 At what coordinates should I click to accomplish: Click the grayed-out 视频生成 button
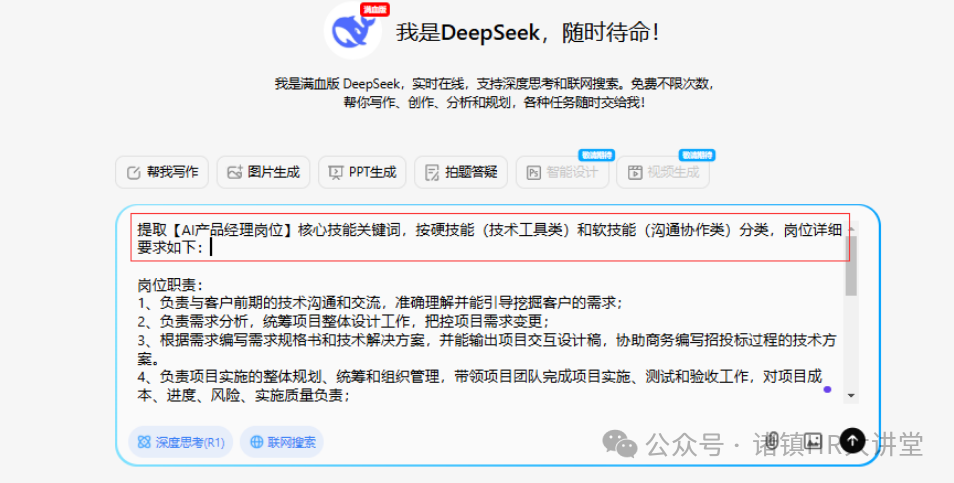coord(663,172)
